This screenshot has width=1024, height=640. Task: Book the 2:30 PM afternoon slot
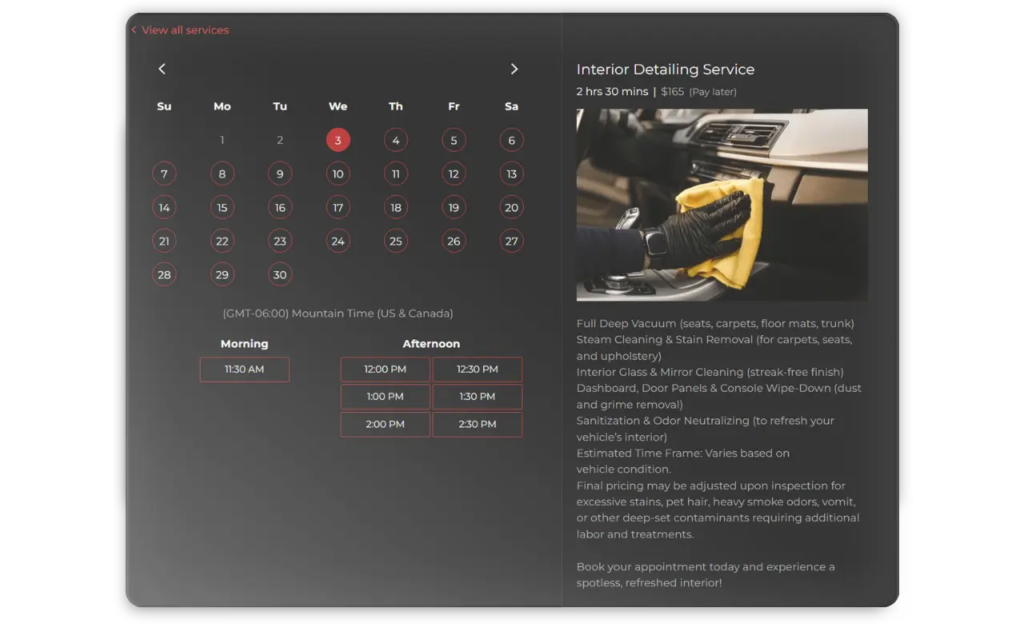(x=477, y=424)
